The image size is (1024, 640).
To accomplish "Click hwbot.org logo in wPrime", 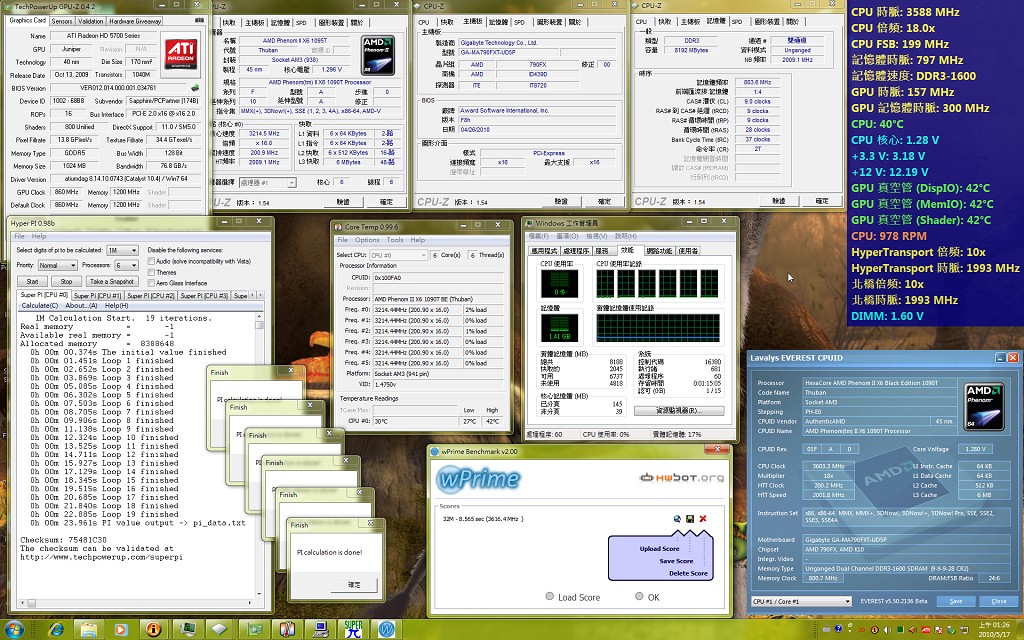I will tap(682, 478).
